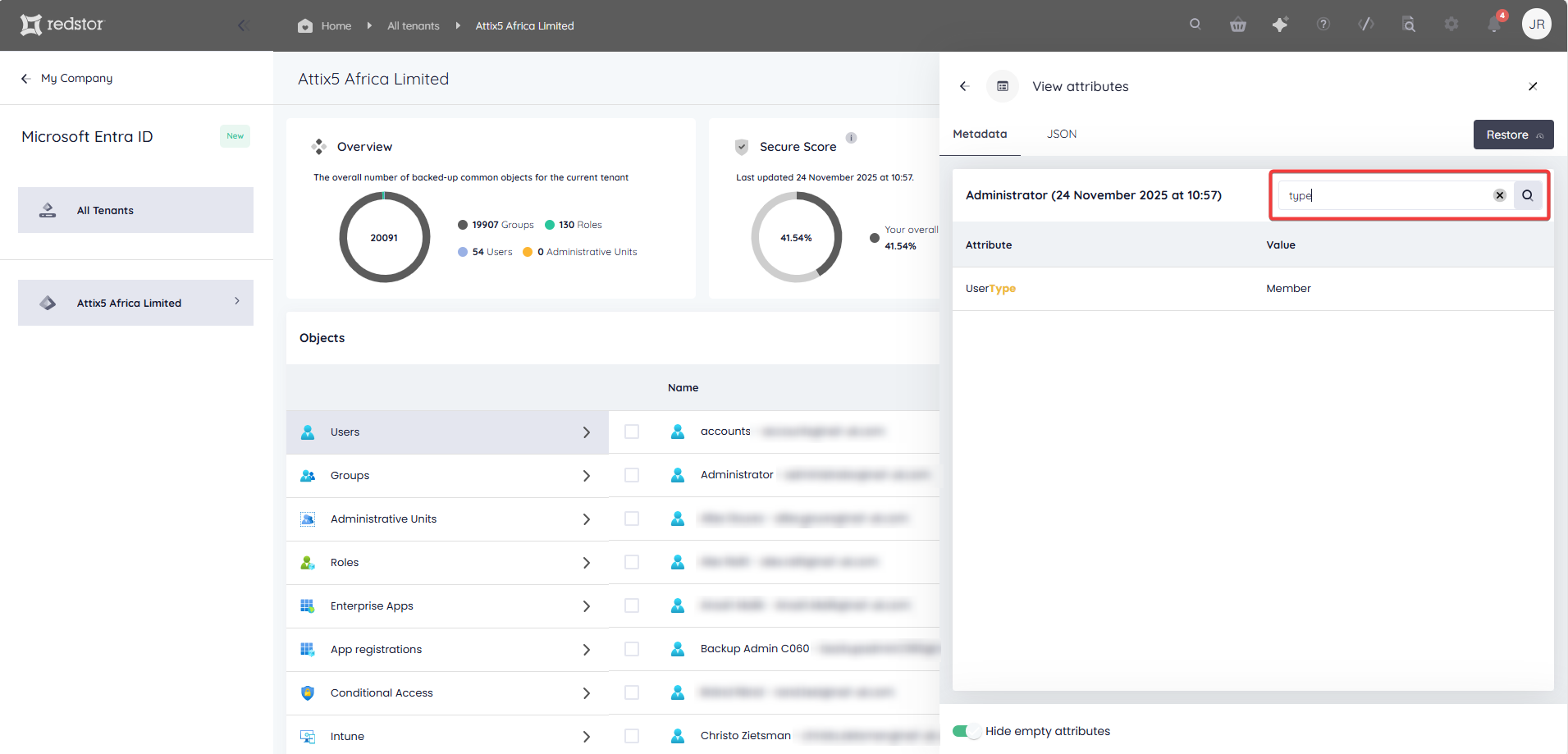
Task: Check the Administrator user checkbox
Action: pyautogui.click(x=632, y=475)
